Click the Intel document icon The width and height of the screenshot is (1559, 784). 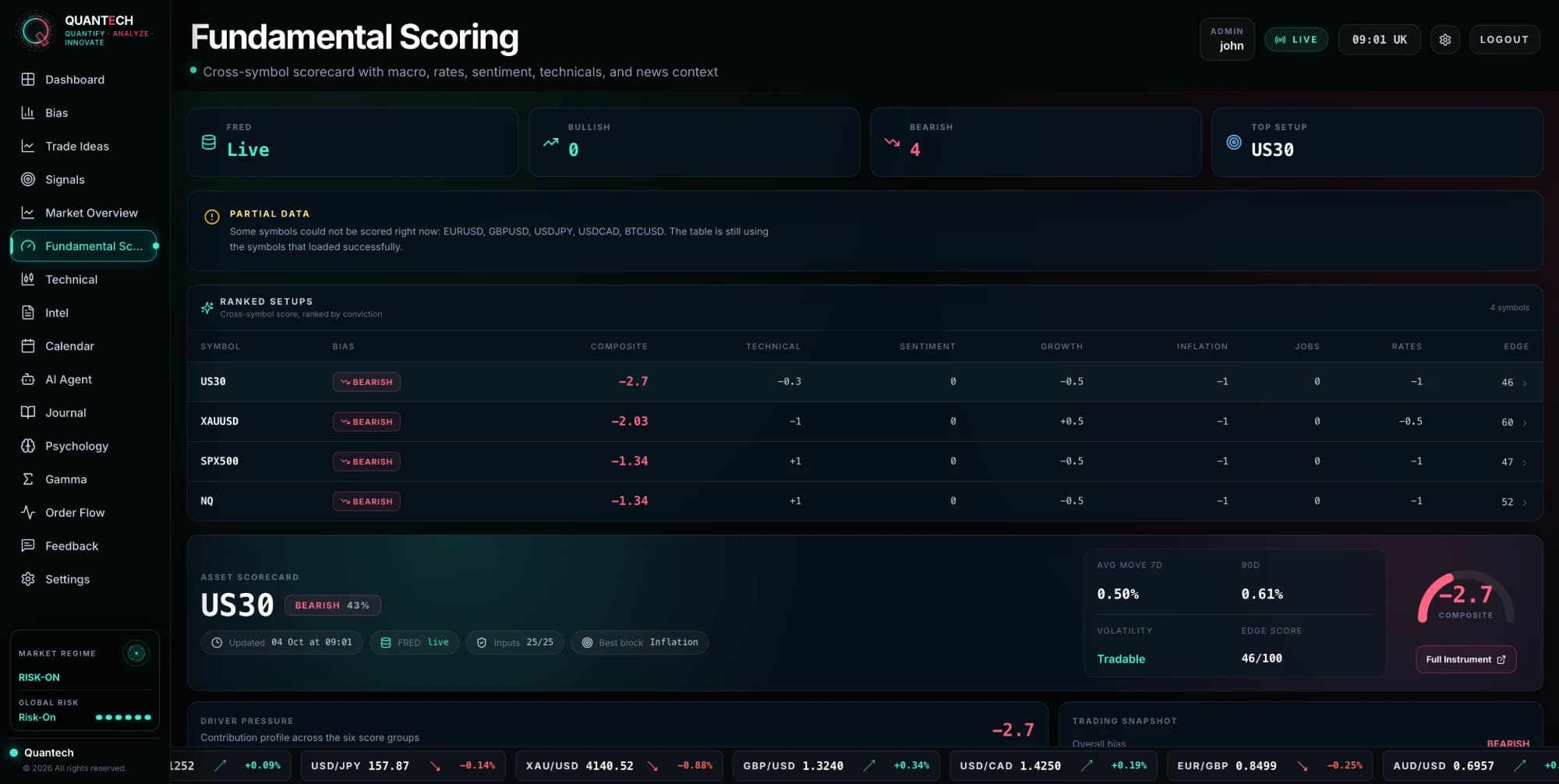[28, 313]
